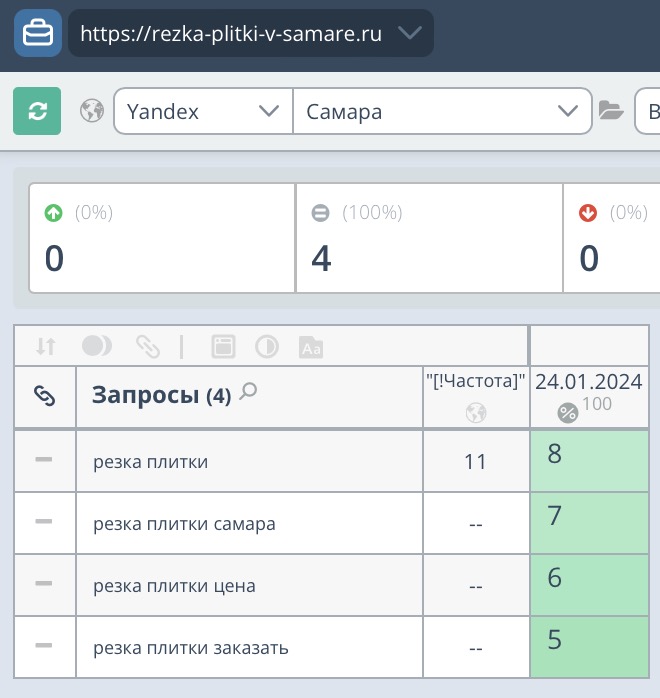The width and height of the screenshot is (660, 698).
Task: Click the green position cell showing 8
Action: tap(588, 460)
